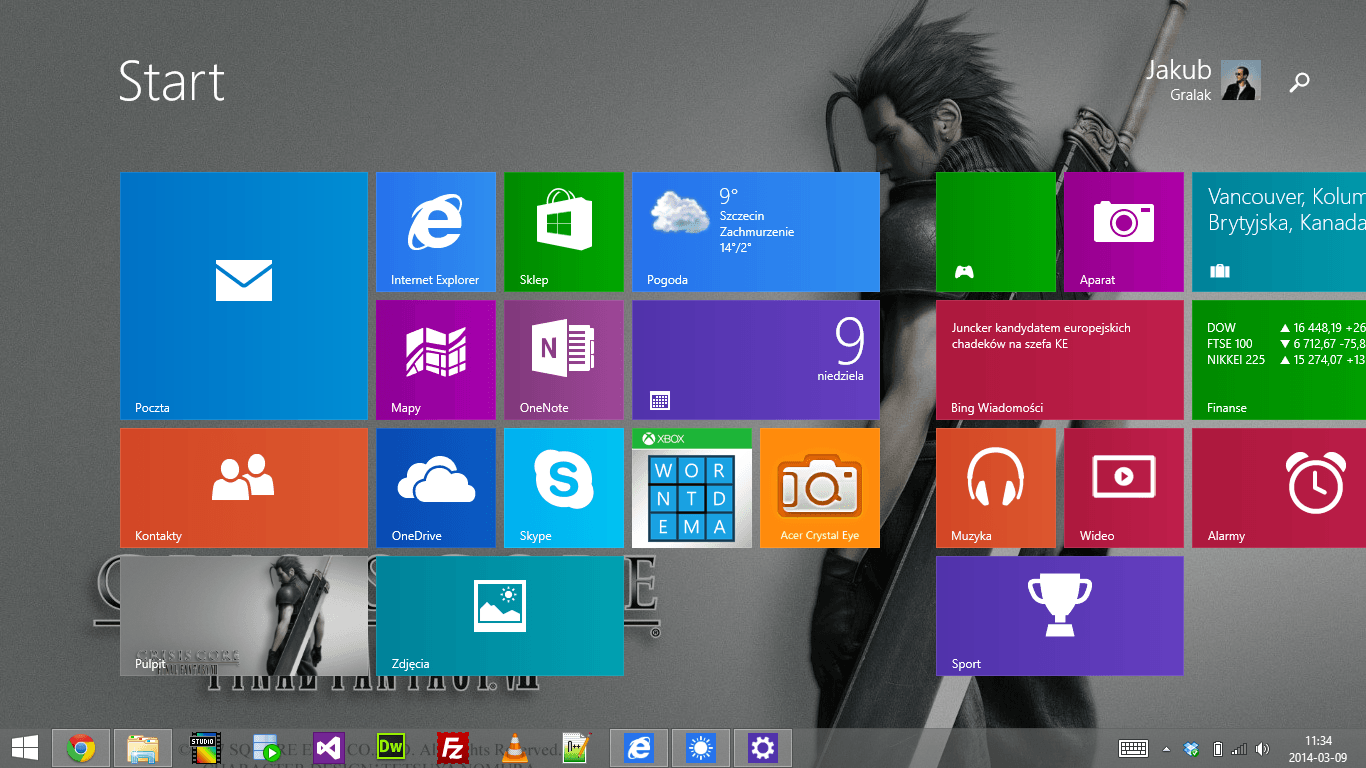Launch Dreamweaver from the taskbar

point(391,748)
